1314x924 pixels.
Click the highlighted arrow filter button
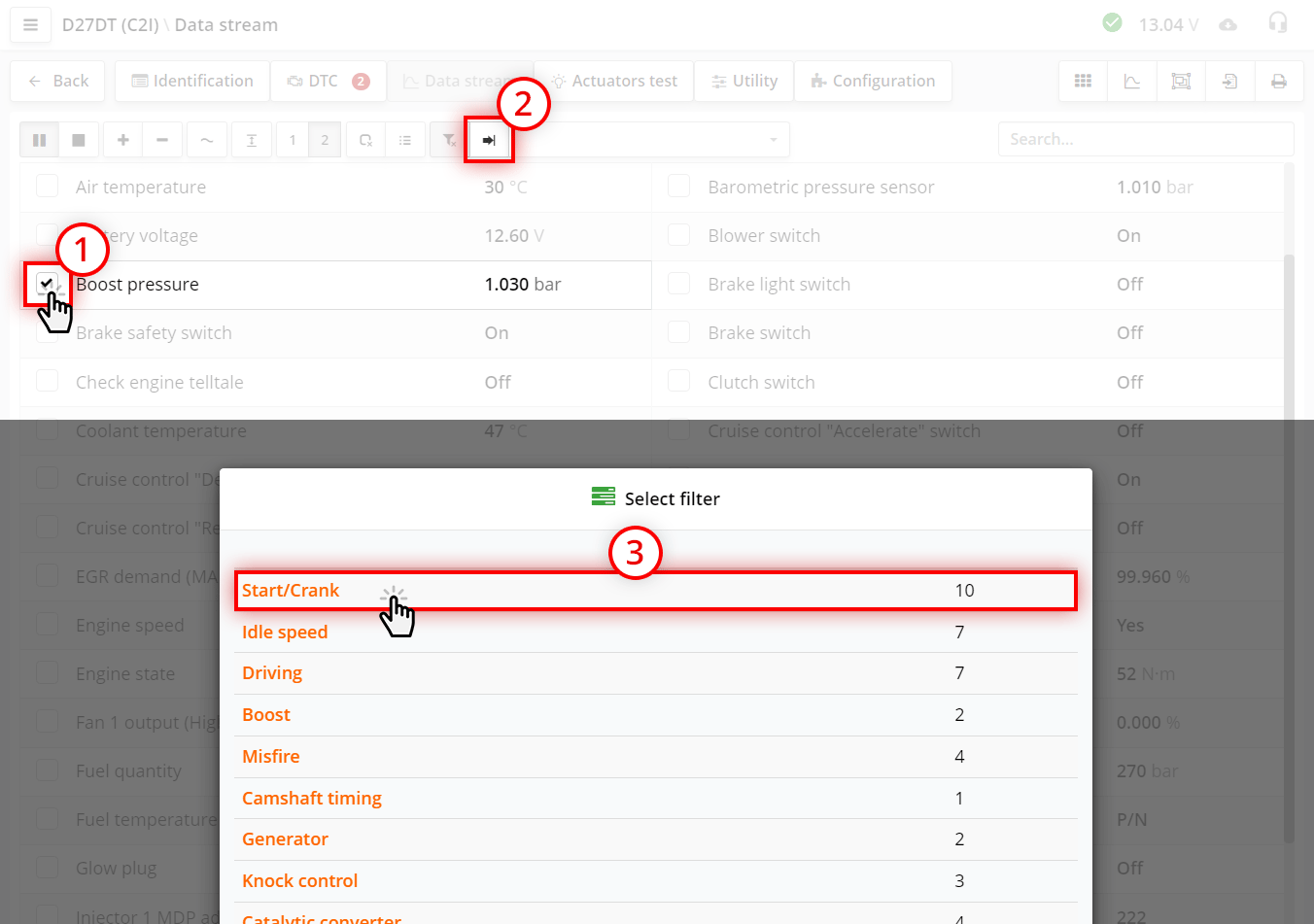point(489,140)
